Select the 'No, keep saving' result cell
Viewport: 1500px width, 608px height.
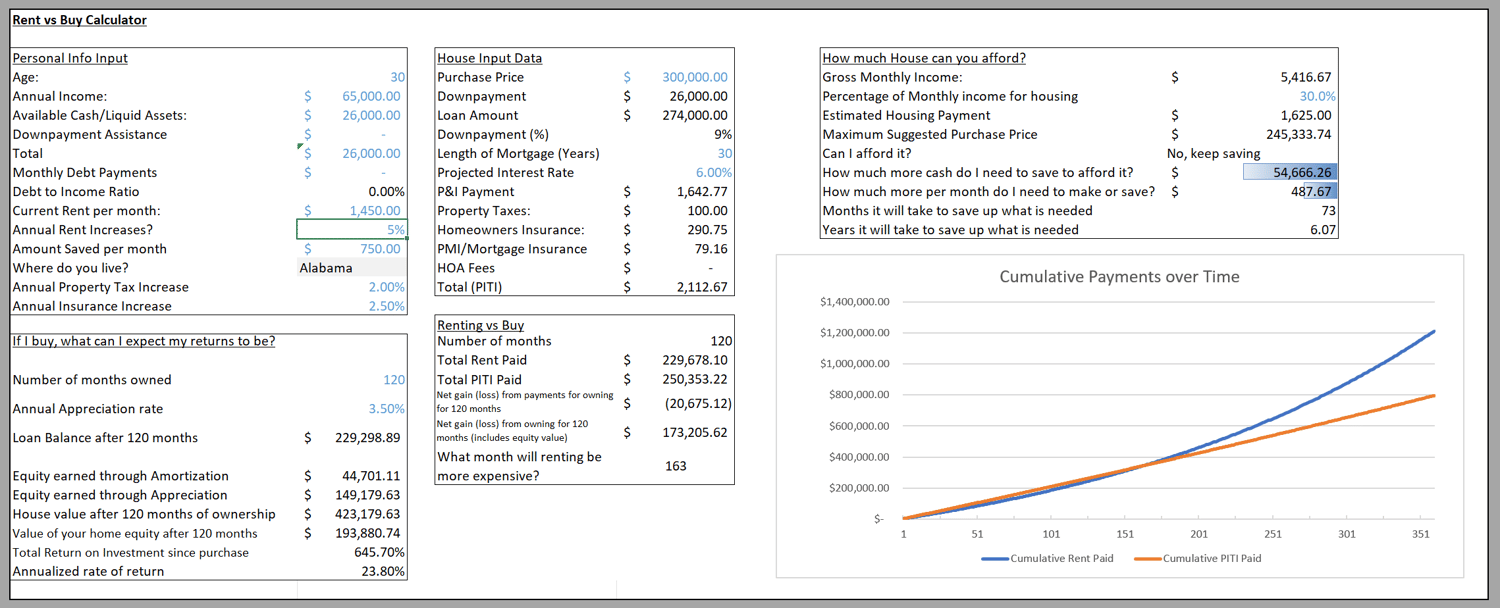pos(1213,154)
